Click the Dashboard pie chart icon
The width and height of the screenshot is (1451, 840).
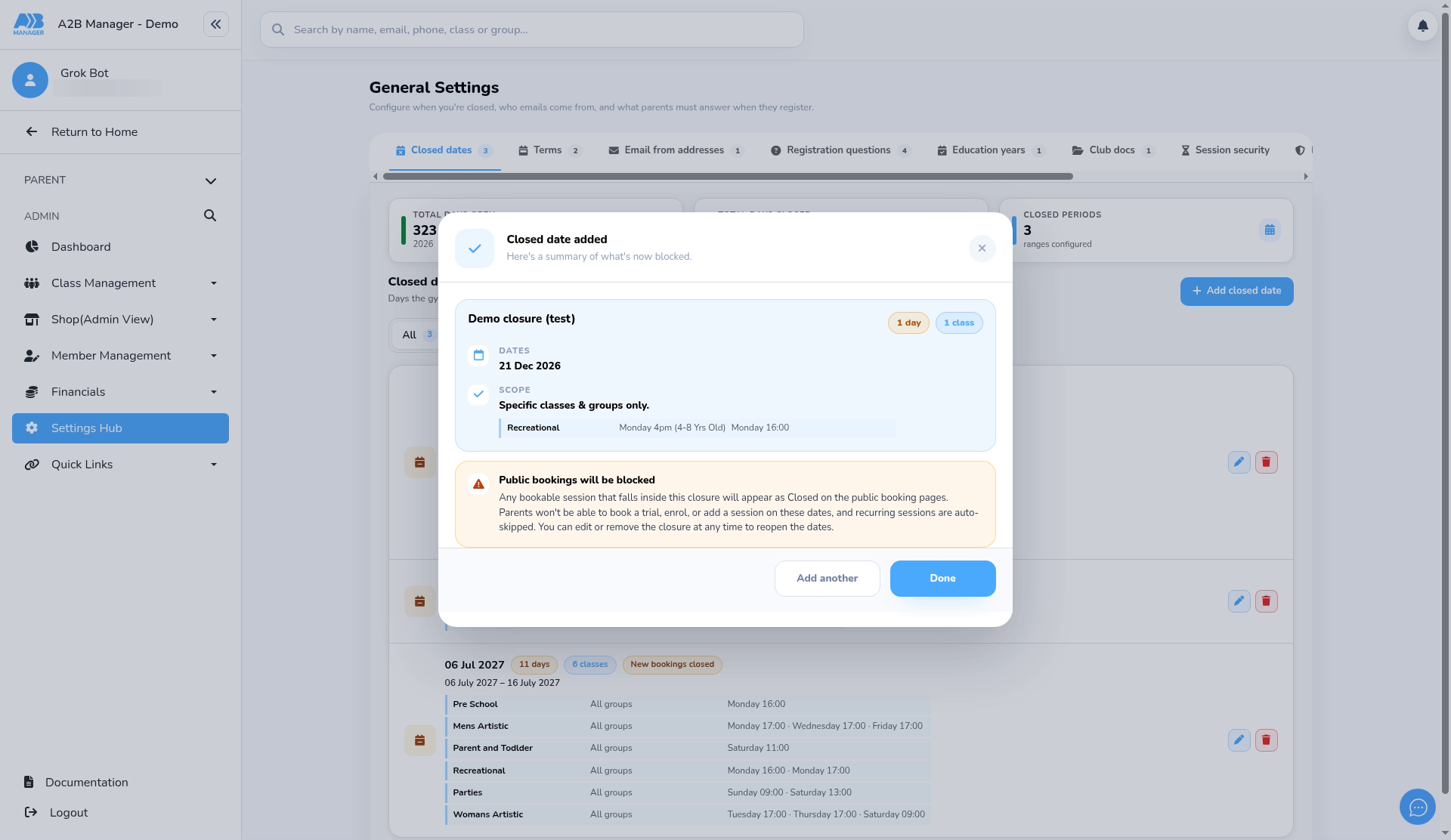[x=32, y=247]
